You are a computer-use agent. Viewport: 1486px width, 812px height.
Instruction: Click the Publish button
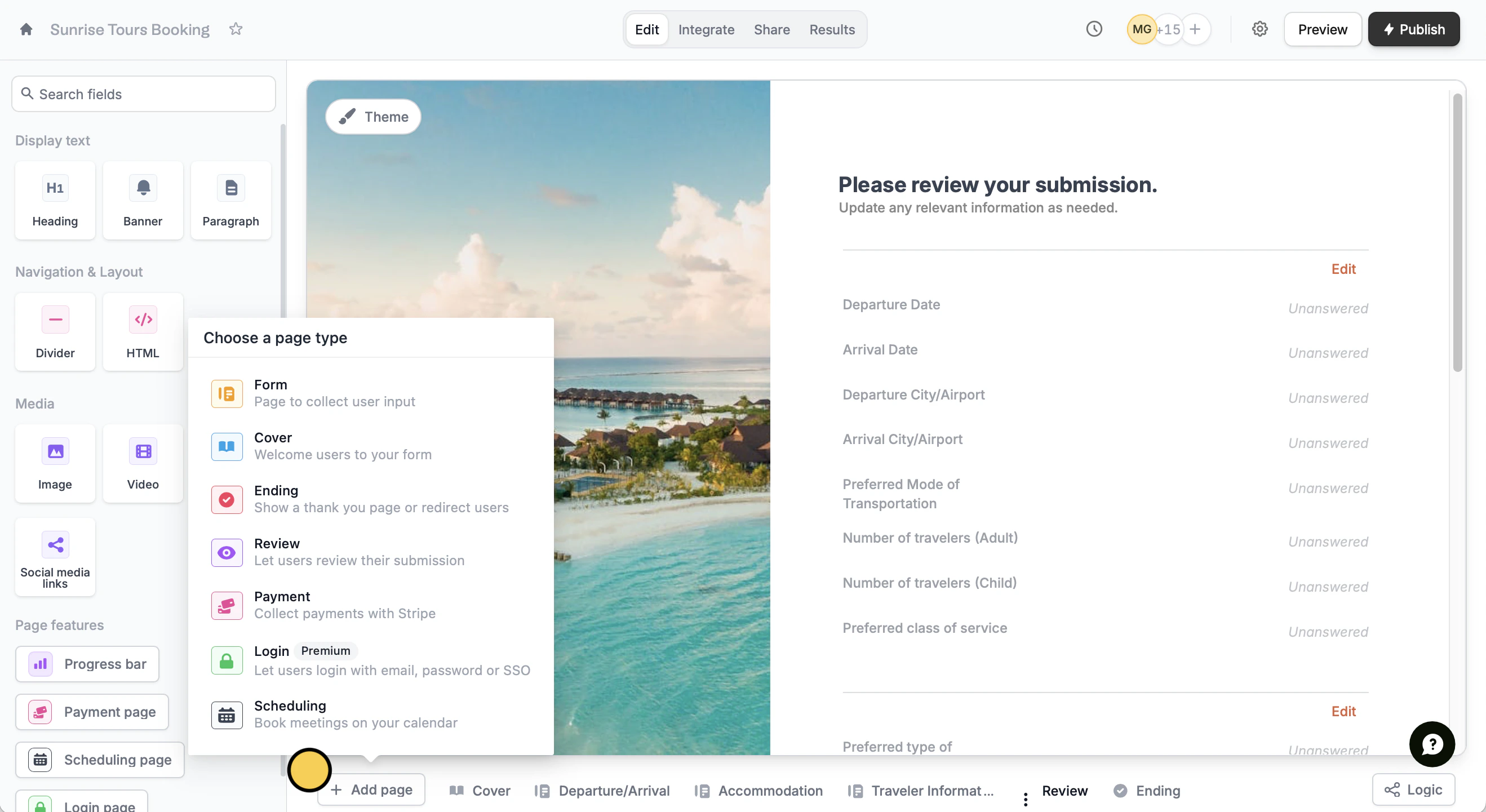pos(1413,29)
